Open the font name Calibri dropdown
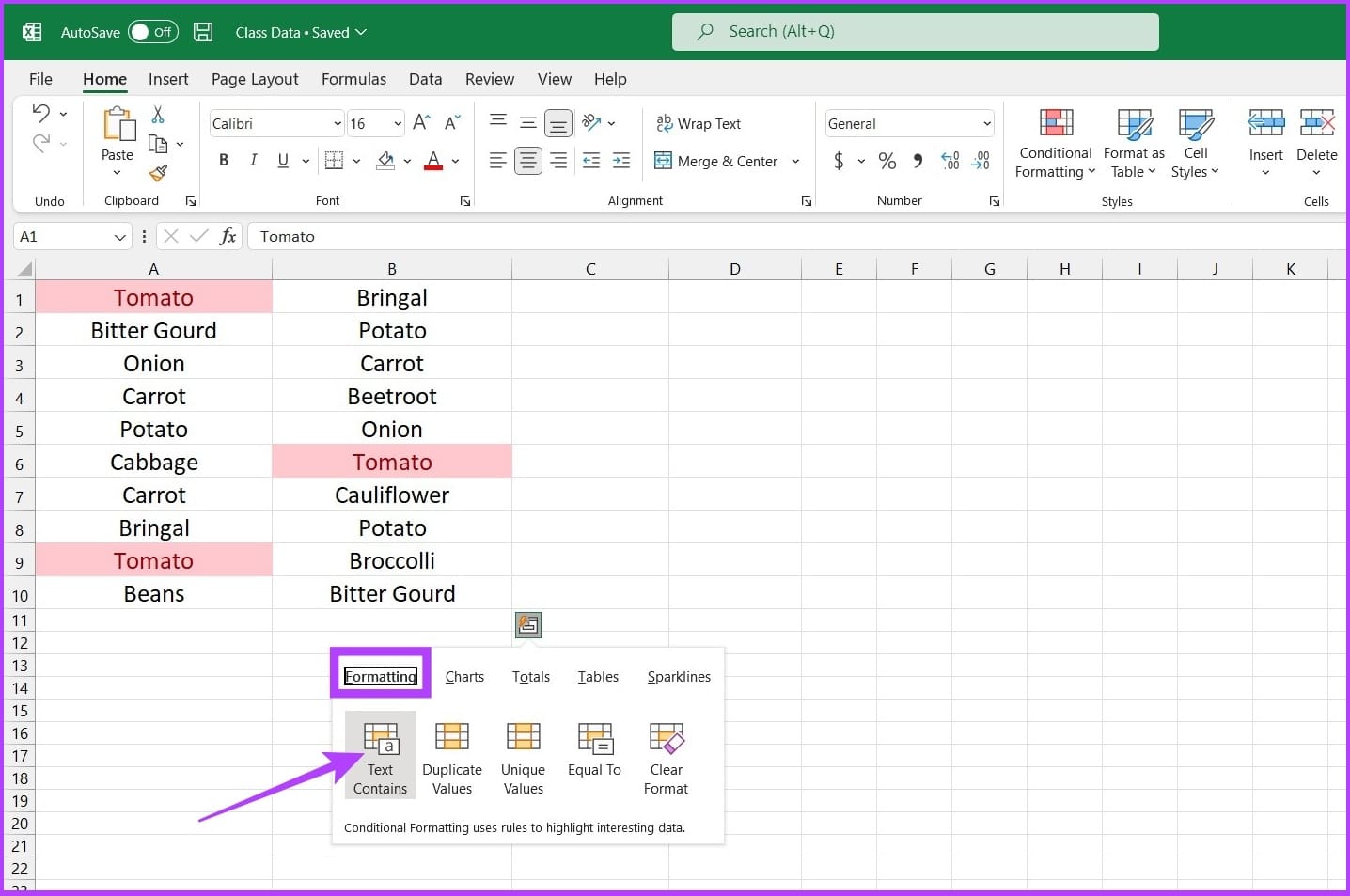This screenshot has width=1350, height=896. point(337,124)
